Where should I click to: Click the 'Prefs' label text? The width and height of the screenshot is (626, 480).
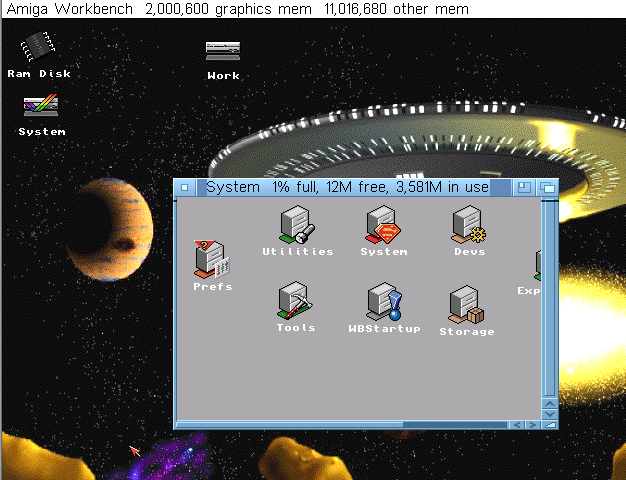[x=212, y=287]
